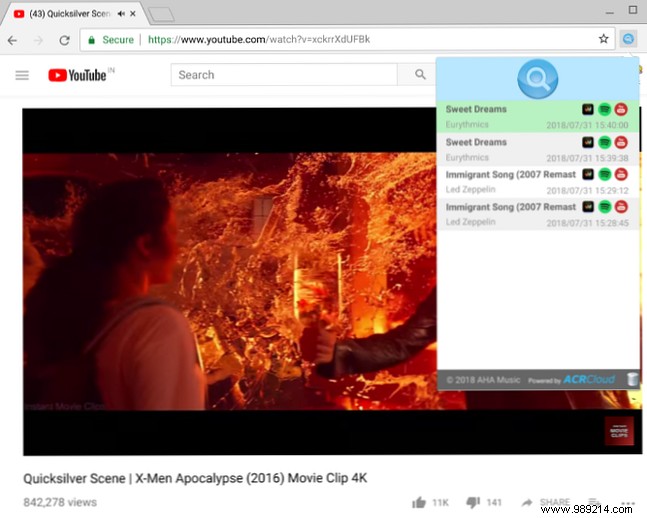Reload the page with refresh icon

coord(64,40)
